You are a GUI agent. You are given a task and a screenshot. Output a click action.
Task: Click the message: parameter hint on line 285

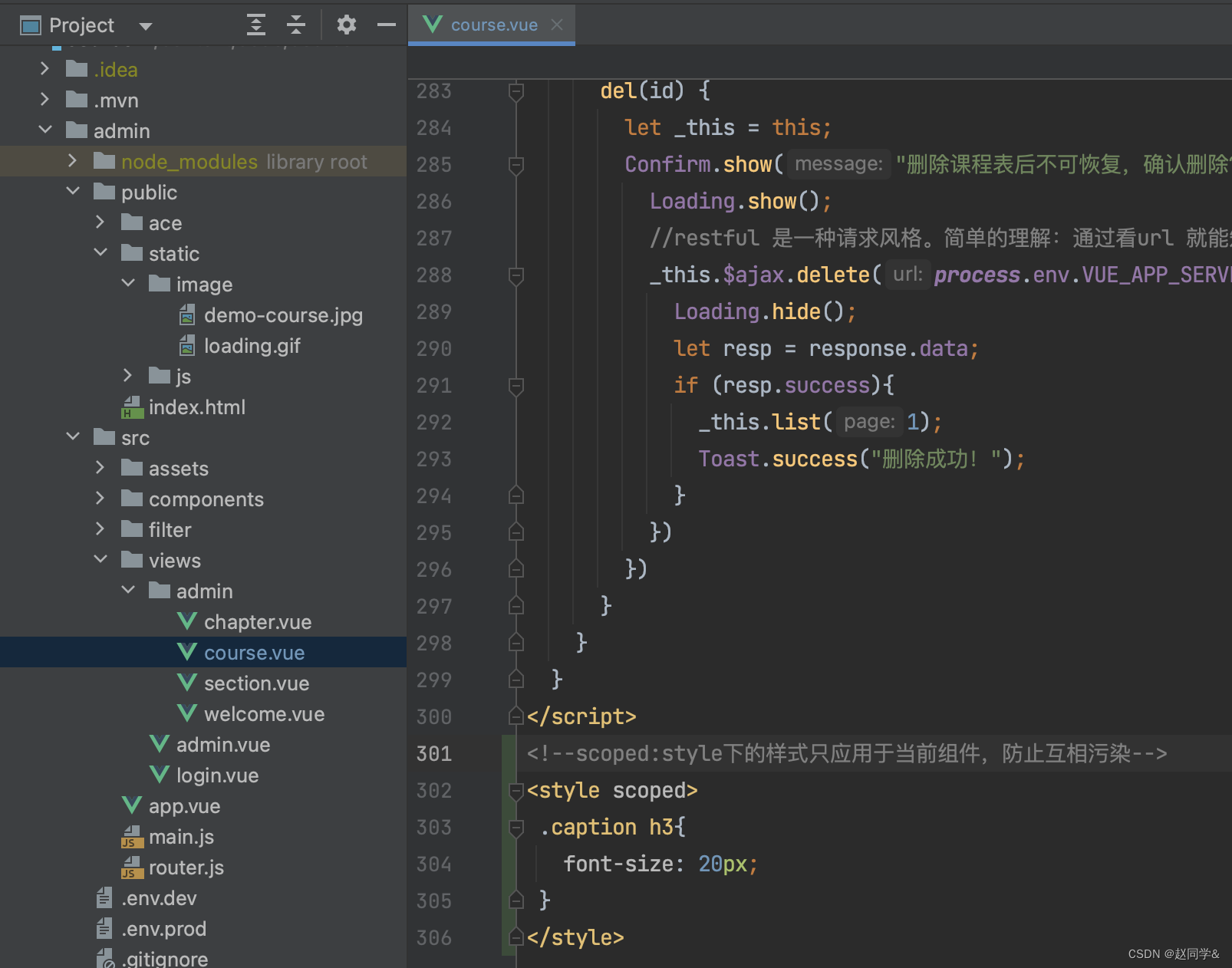(x=838, y=164)
